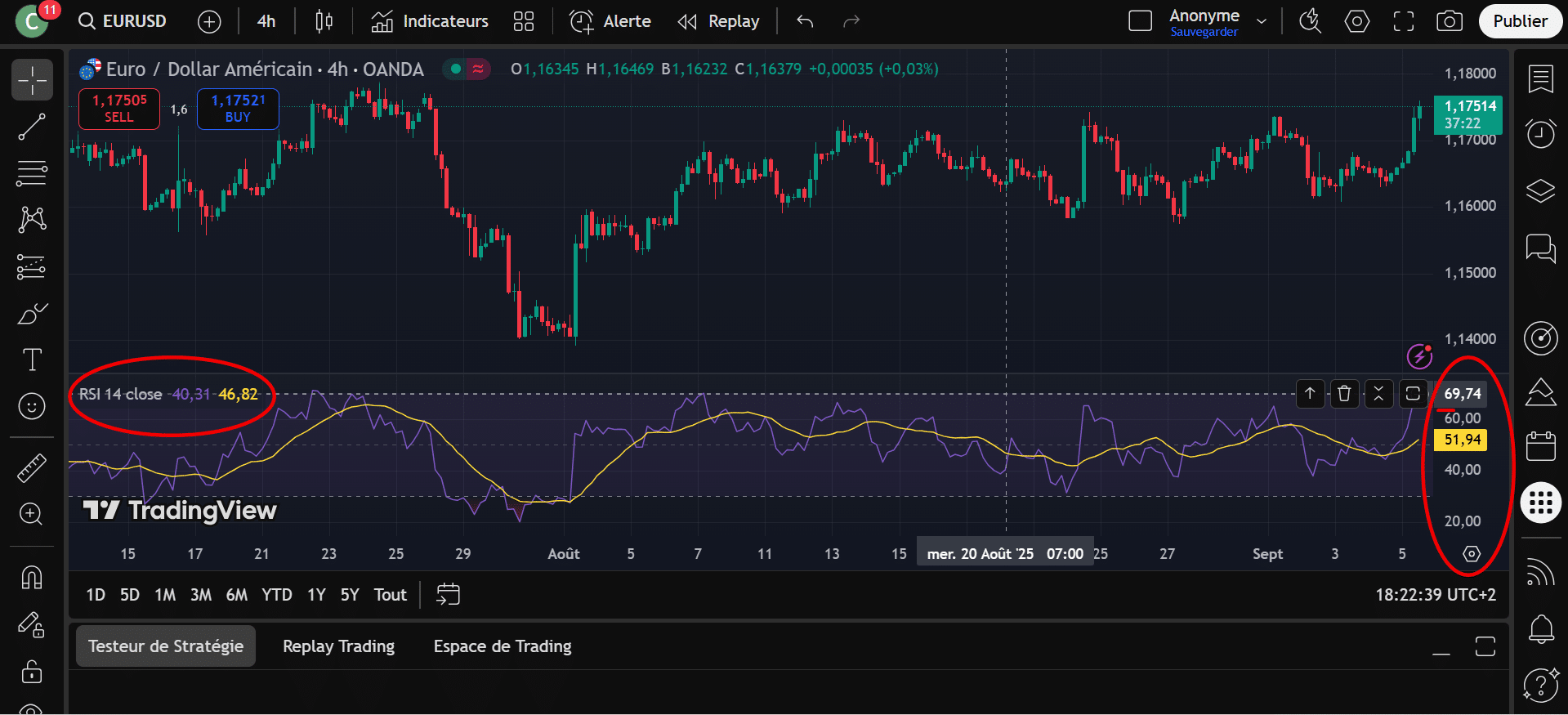The image size is (1568, 715).
Task: Toggle magnet mode for drawings
Action: 32,578
